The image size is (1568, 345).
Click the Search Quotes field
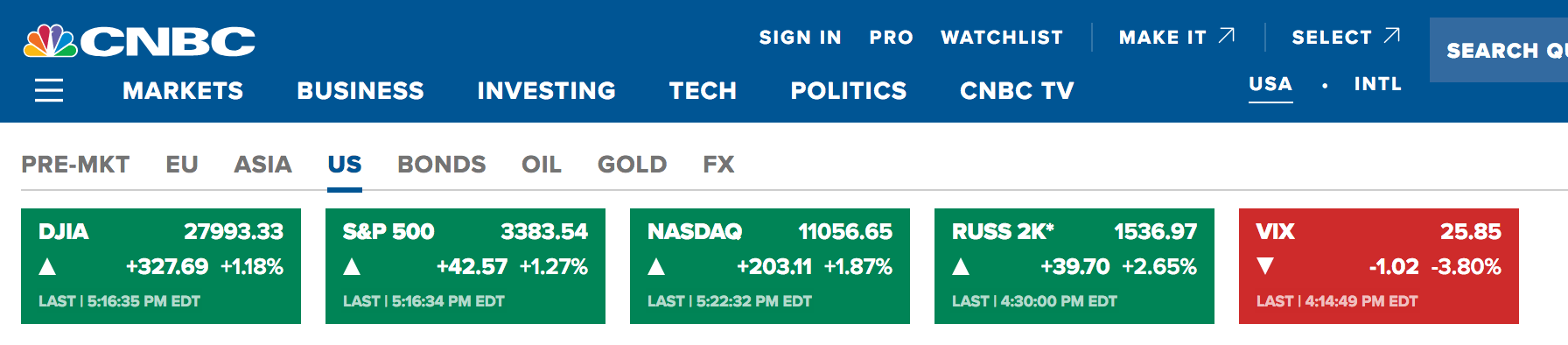[x=1499, y=50]
